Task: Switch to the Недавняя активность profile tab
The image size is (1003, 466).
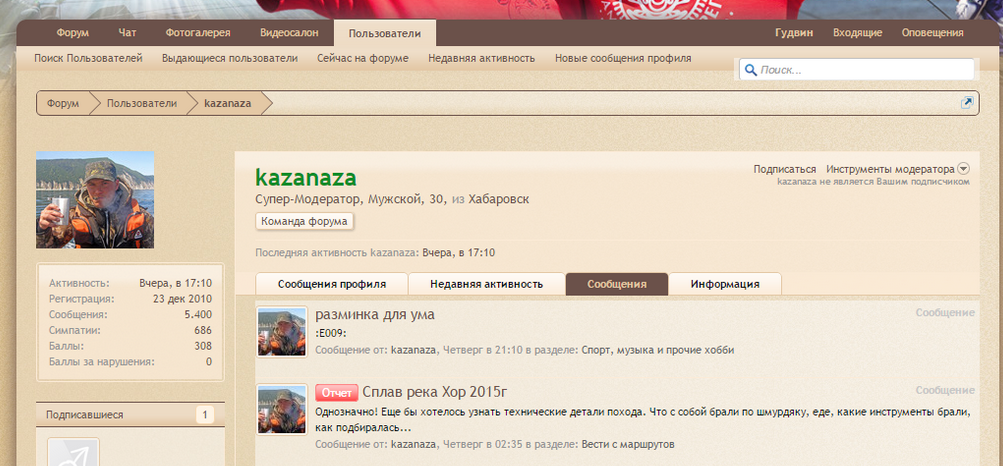Action: [487, 284]
